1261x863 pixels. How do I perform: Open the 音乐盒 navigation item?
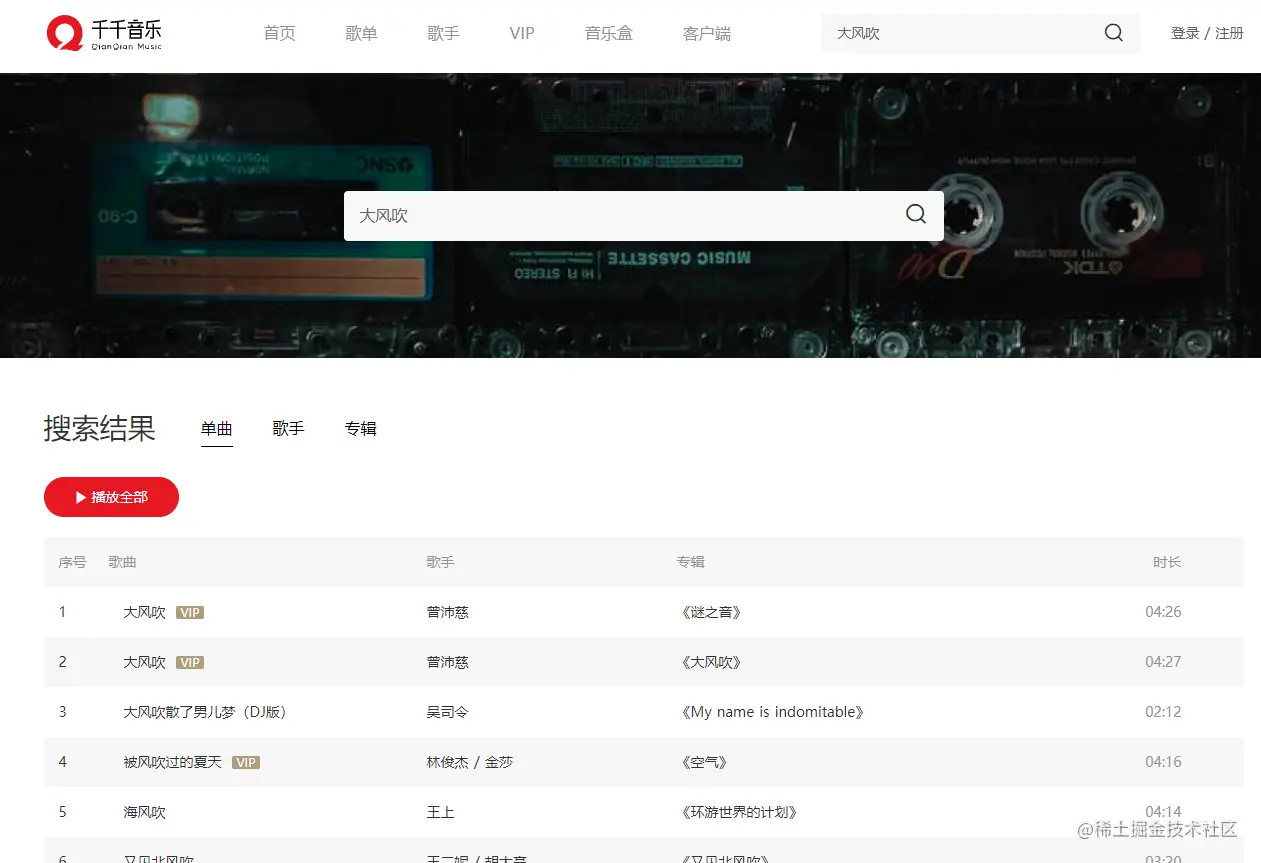point(609,33)
